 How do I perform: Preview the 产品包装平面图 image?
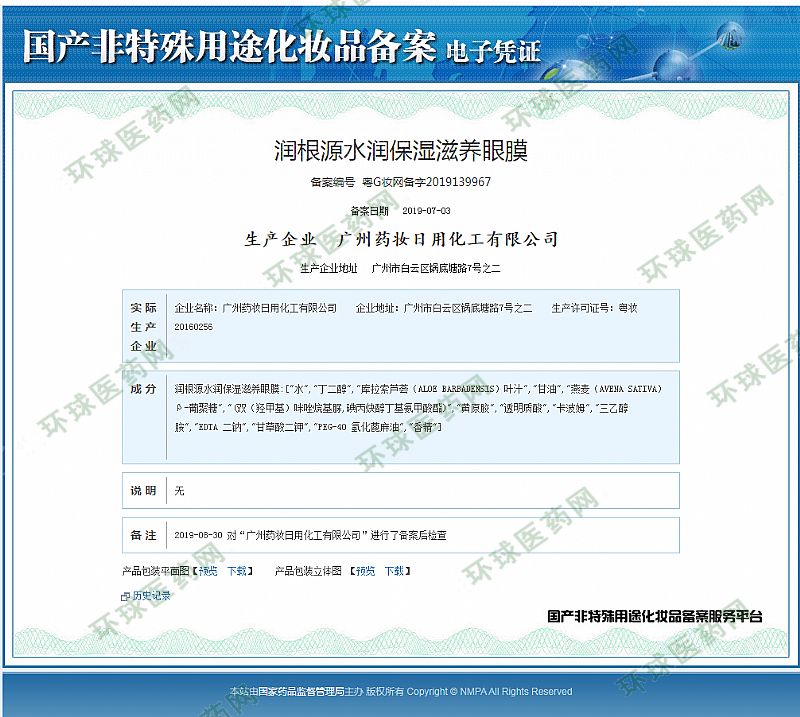point(207,571)
